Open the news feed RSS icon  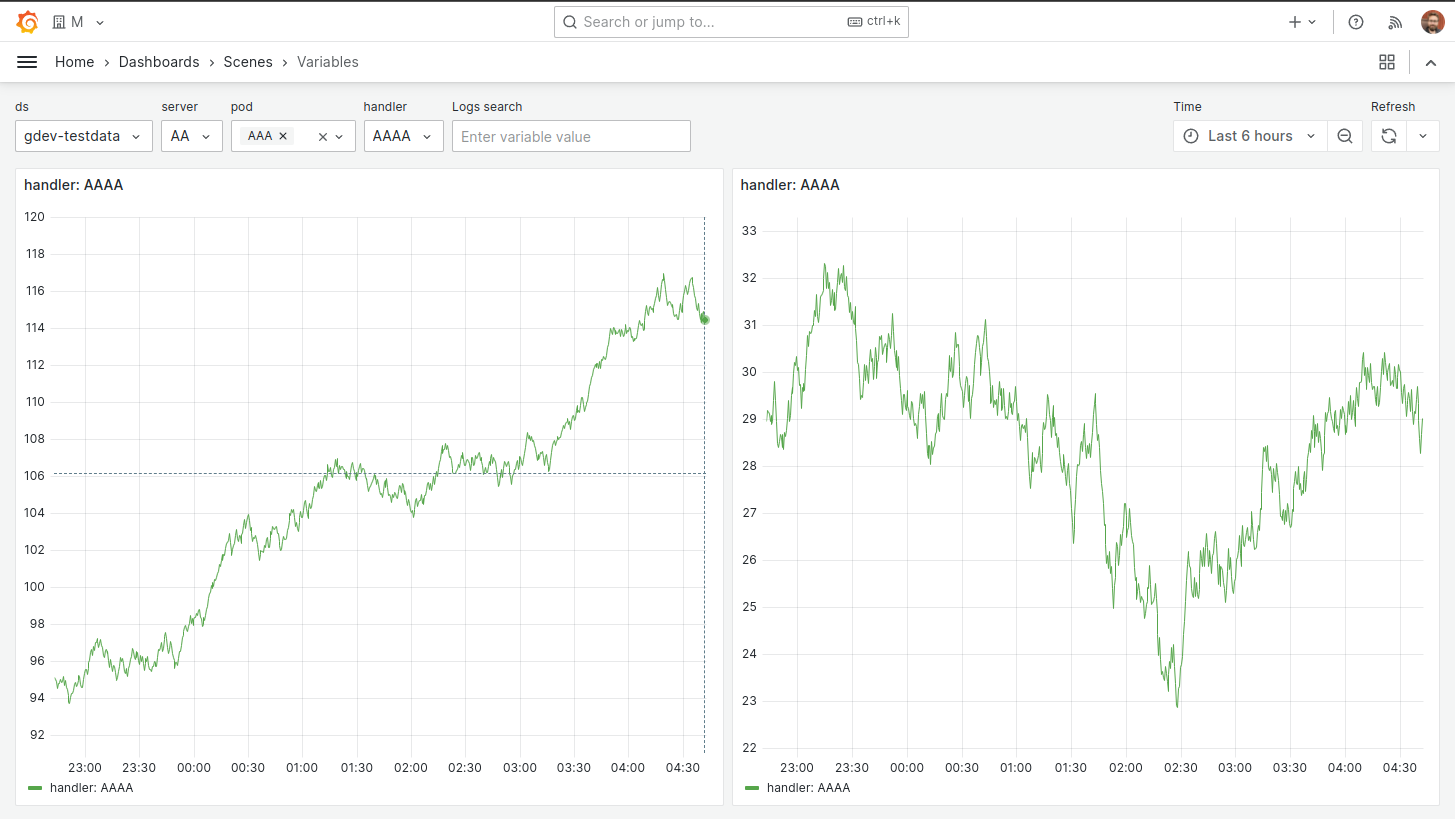point(1395,21)
